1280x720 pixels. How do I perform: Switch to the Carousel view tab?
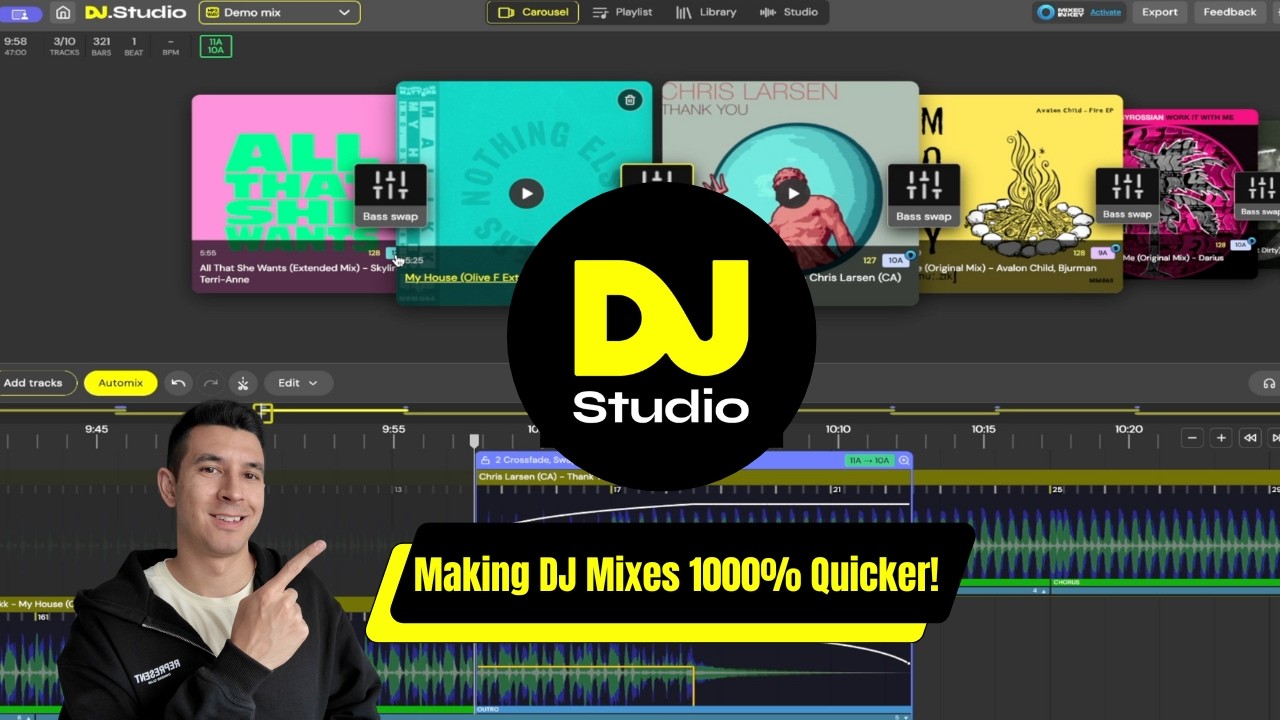[532, 12]
